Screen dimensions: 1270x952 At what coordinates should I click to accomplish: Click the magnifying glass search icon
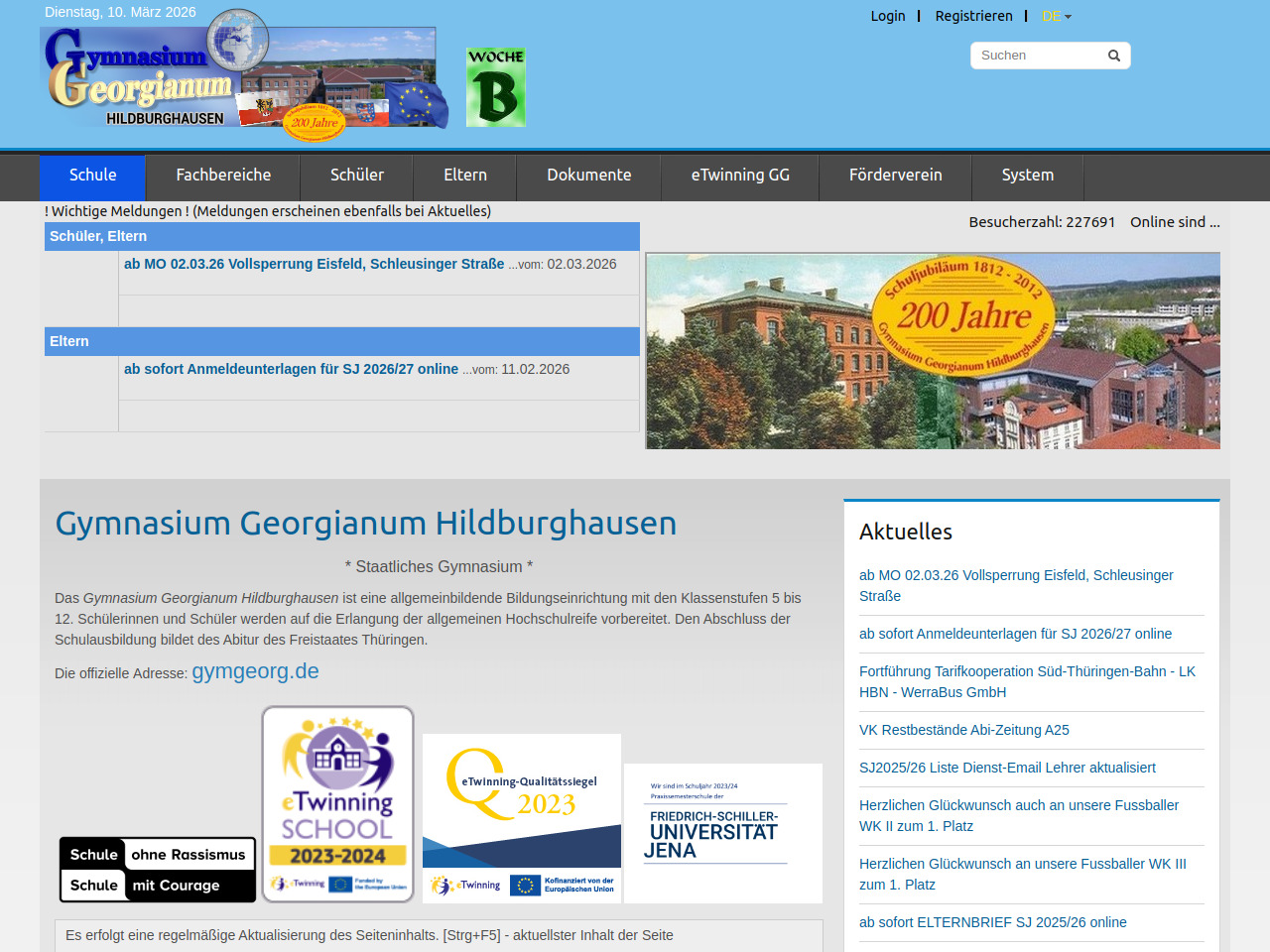tap(1113, 56)
